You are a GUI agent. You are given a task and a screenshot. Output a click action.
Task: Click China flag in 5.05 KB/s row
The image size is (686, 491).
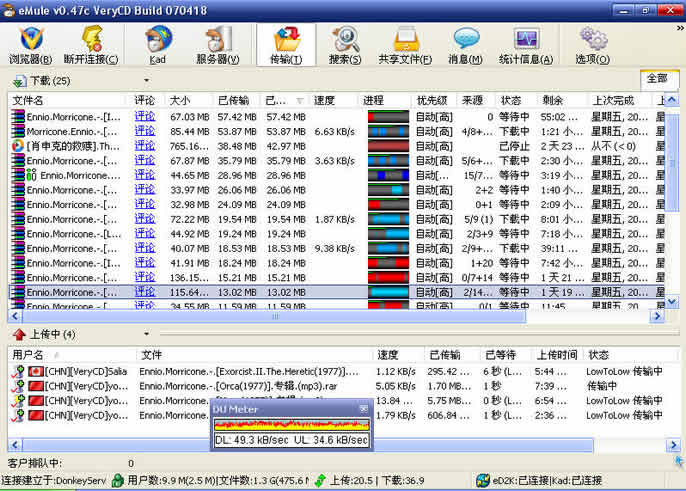pos(35,386)
